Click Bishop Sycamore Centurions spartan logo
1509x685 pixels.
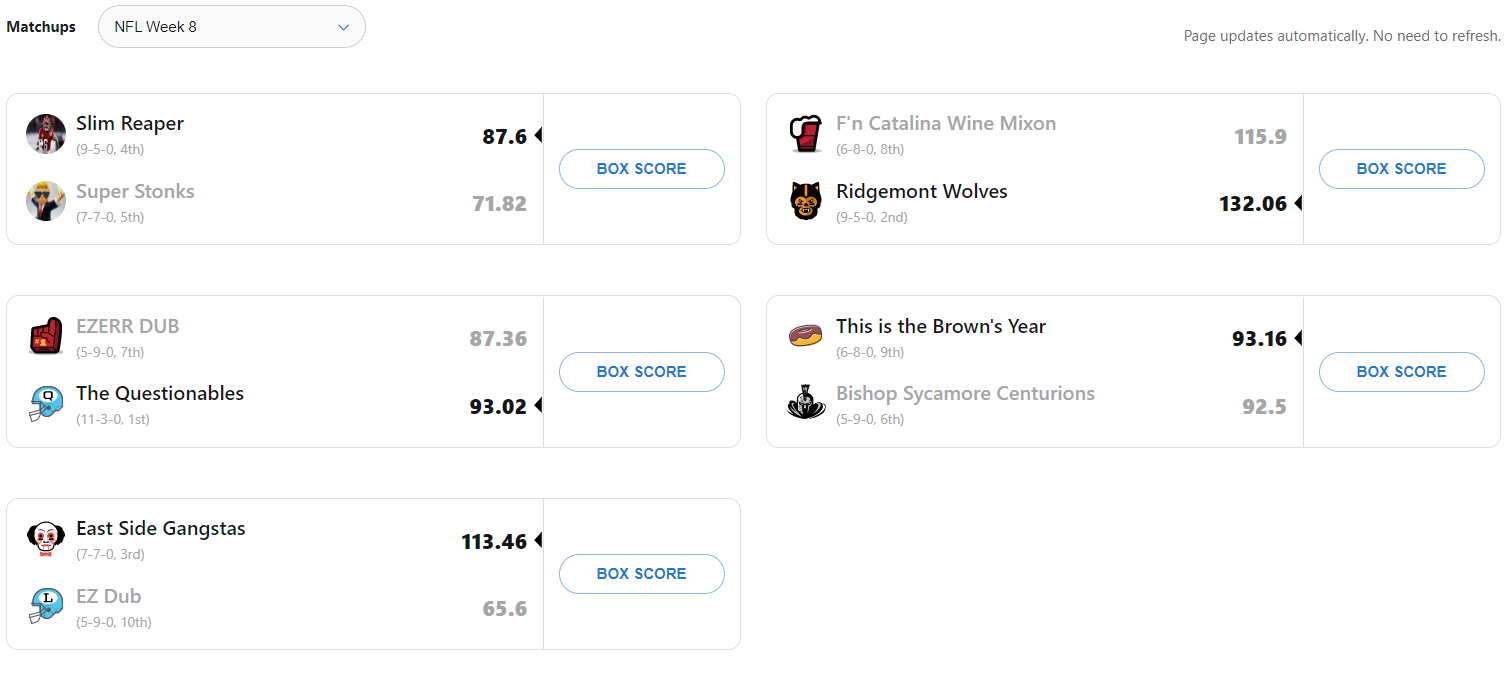click(806, 404)
